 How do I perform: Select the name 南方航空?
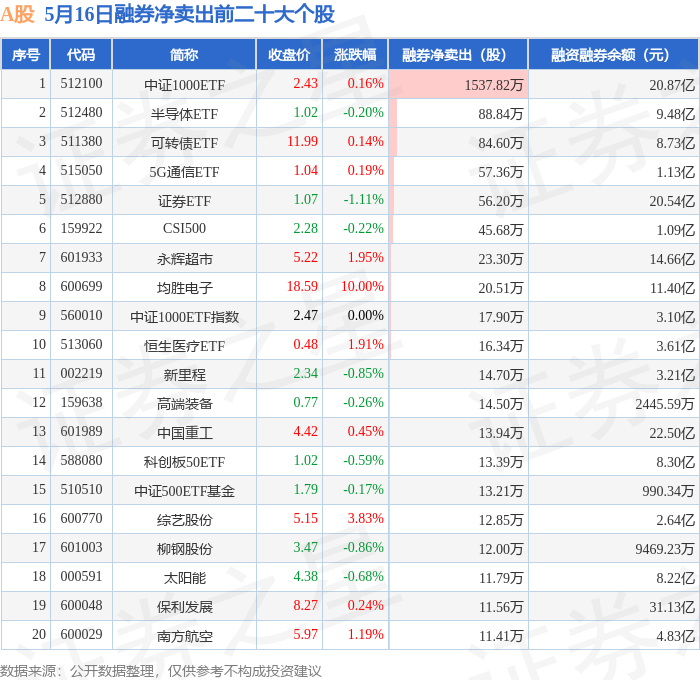[x=184, y=636]
